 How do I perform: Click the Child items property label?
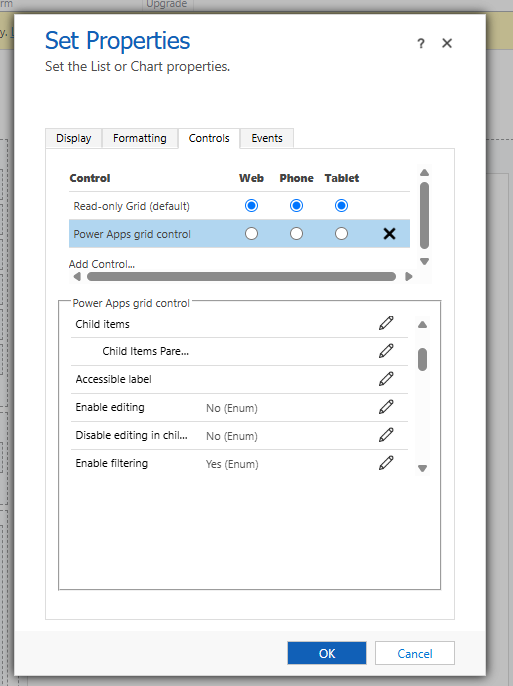coord(102,324)
